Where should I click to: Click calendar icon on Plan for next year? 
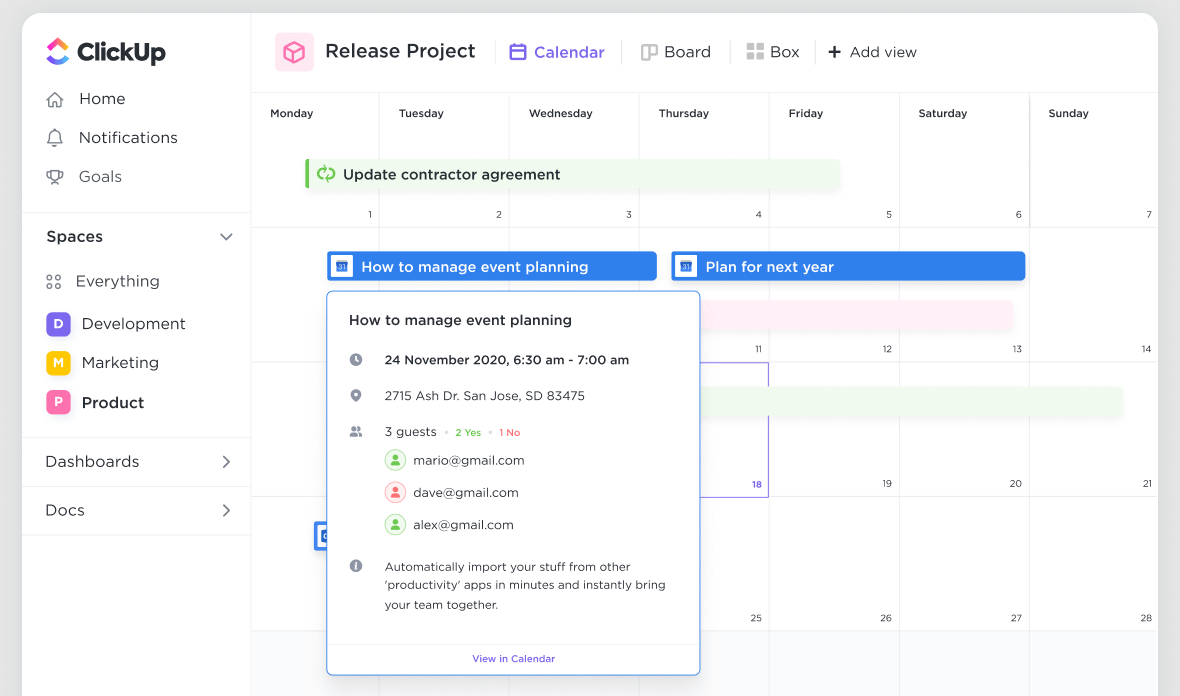[x=686, y=267]
